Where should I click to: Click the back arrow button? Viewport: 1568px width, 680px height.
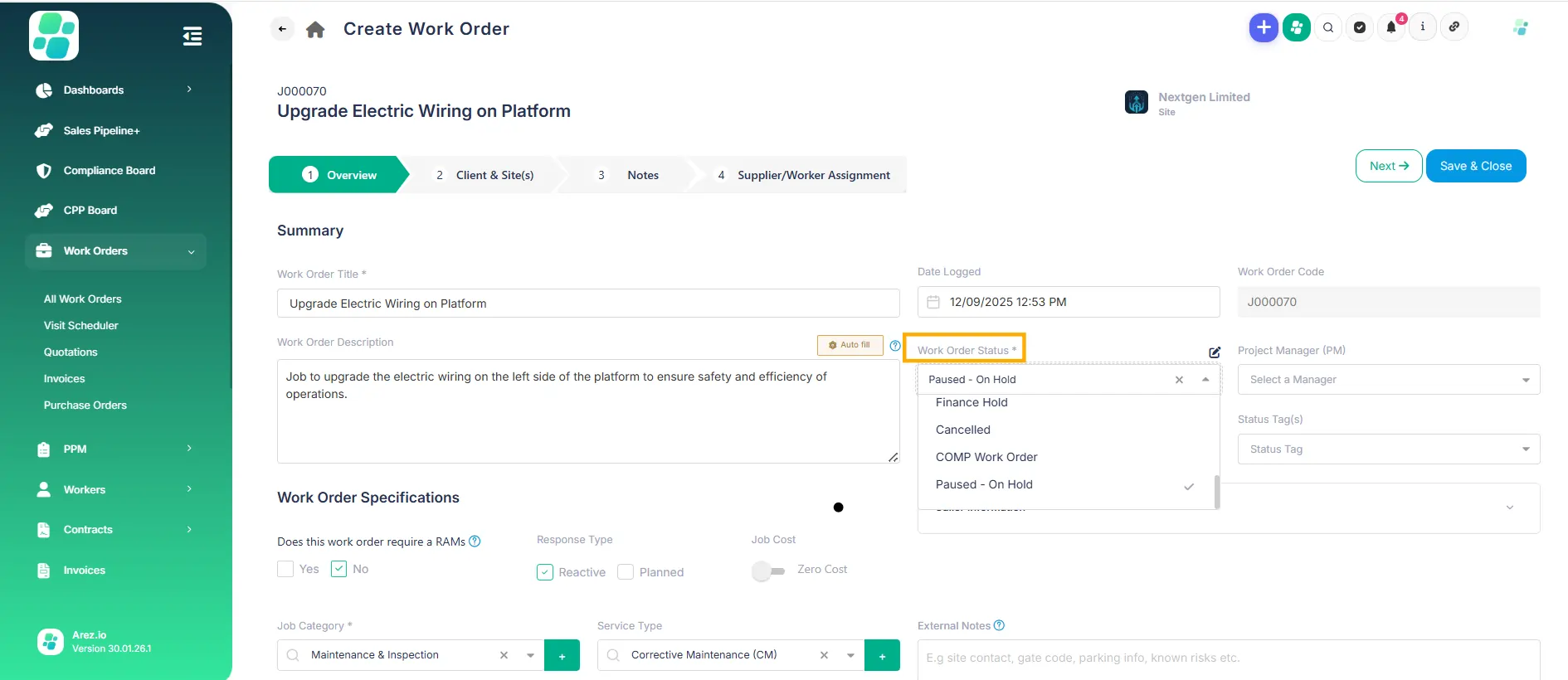[282, 29]
